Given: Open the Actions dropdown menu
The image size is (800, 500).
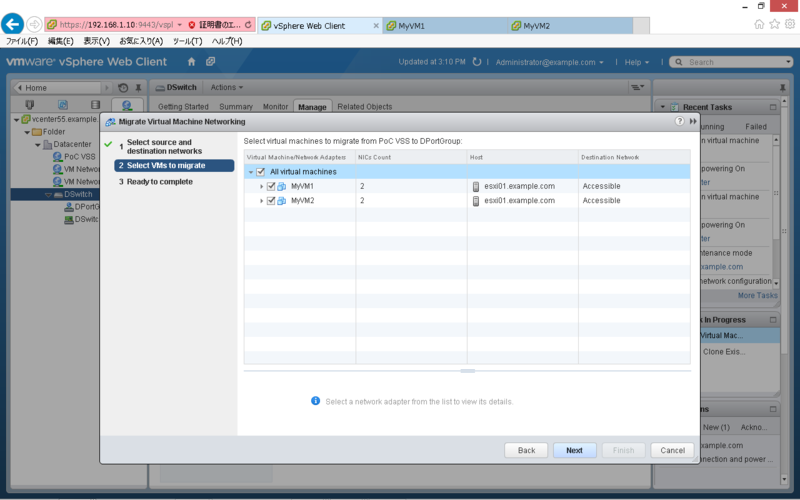Looking at the screenshot, I should [227, 87].
